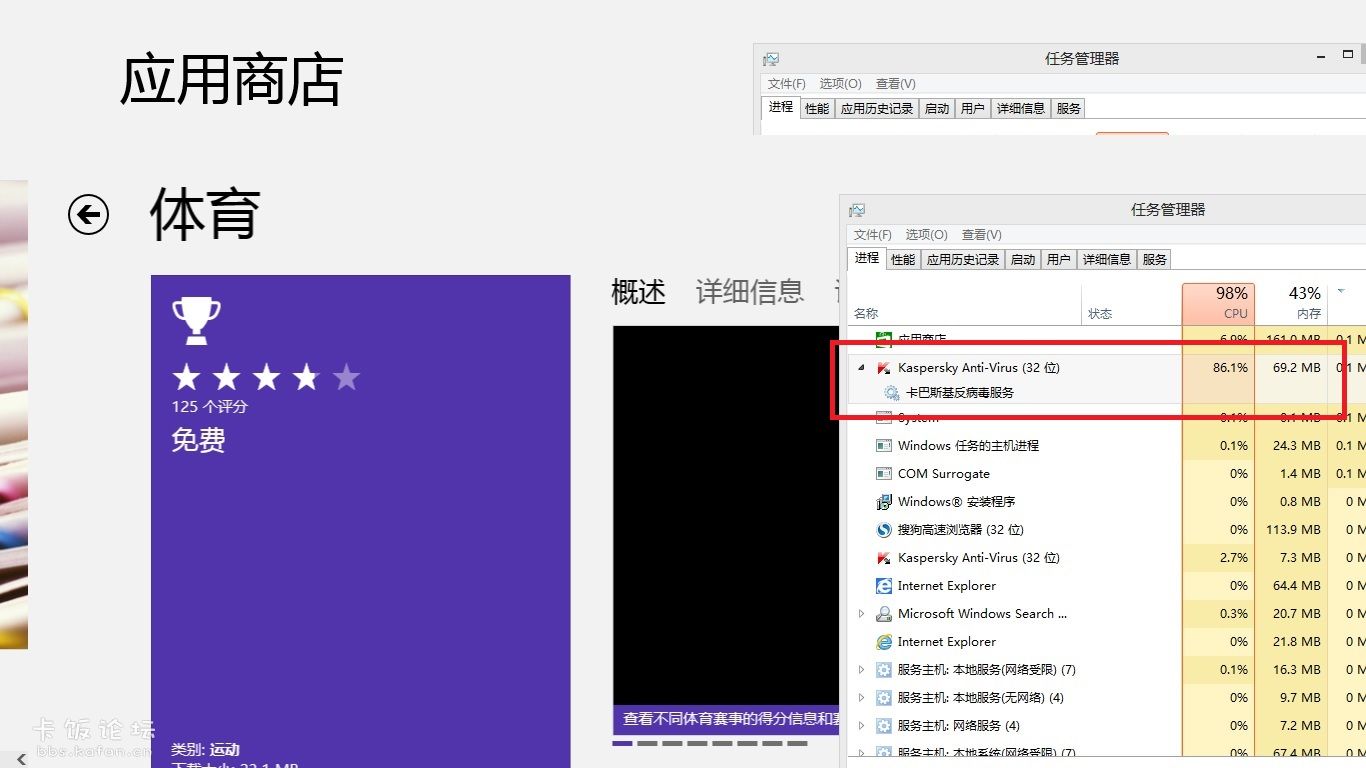Expand the Microsoft Windows Search process group
The width and height of the screenshot is (1366, 768).
point(861,614)
